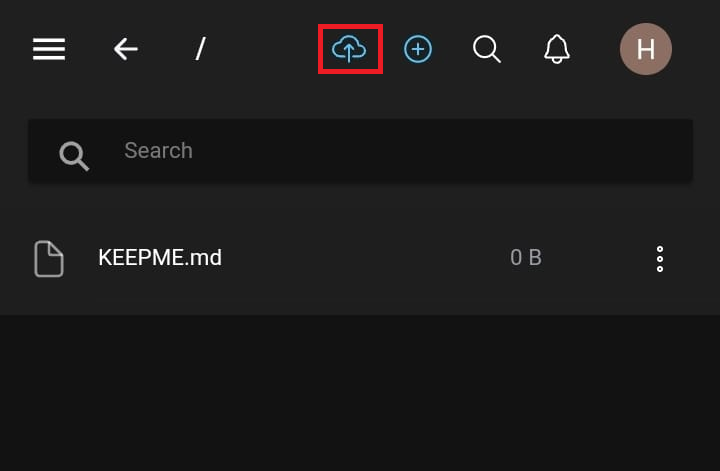Screen dimensions: 720x471
Task: Select KEEPME.md row between name and size
Action: point(360,258)
